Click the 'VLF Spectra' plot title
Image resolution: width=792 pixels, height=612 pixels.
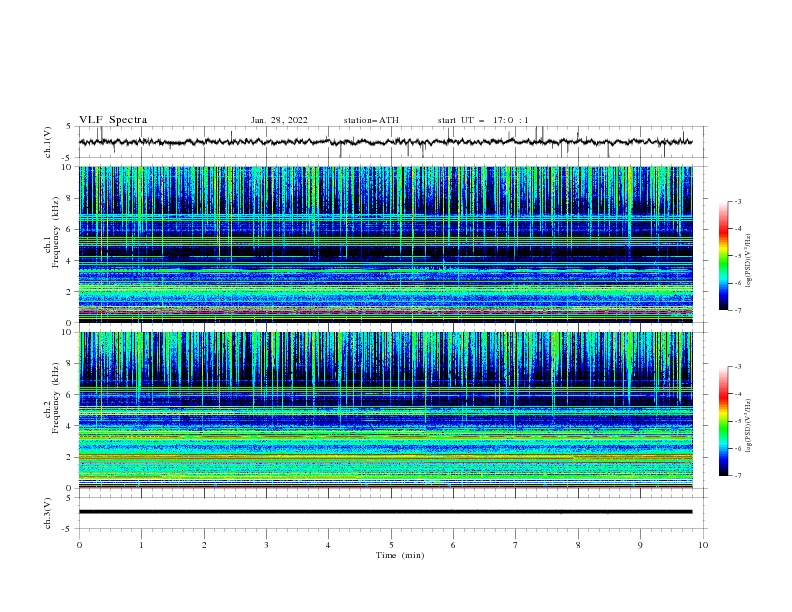[113, 120]
